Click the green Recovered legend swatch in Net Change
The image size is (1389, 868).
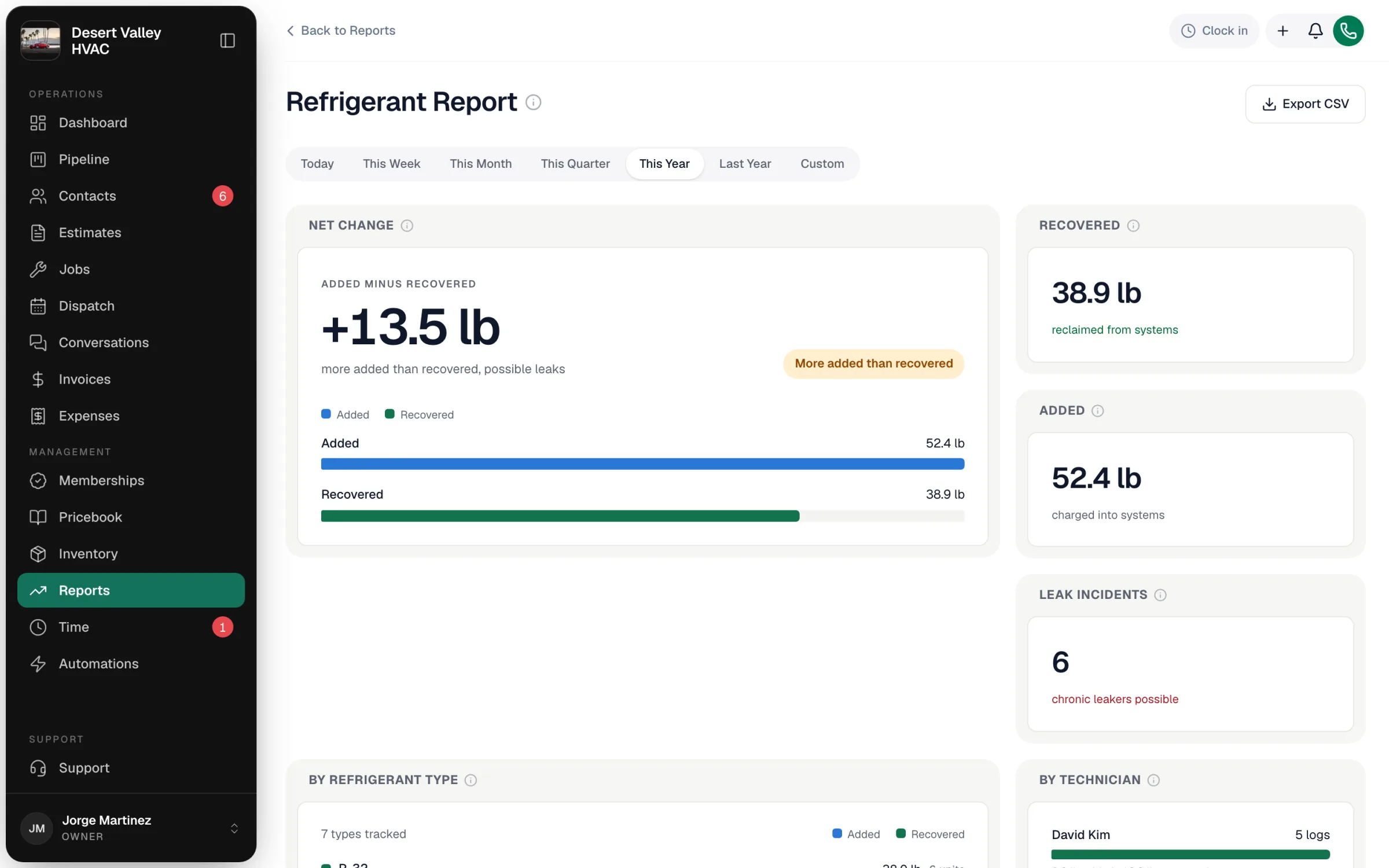point(389,414)
